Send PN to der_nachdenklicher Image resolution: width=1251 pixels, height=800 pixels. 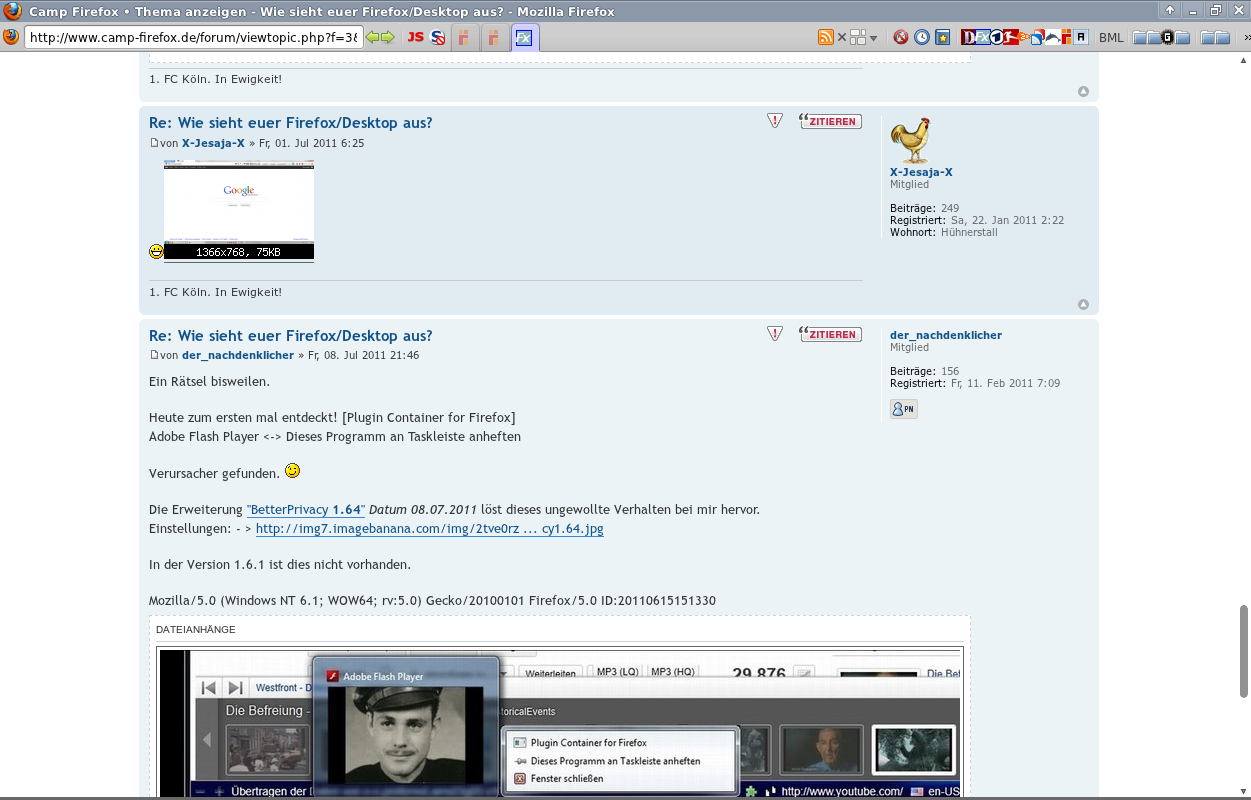pos(903,409)
